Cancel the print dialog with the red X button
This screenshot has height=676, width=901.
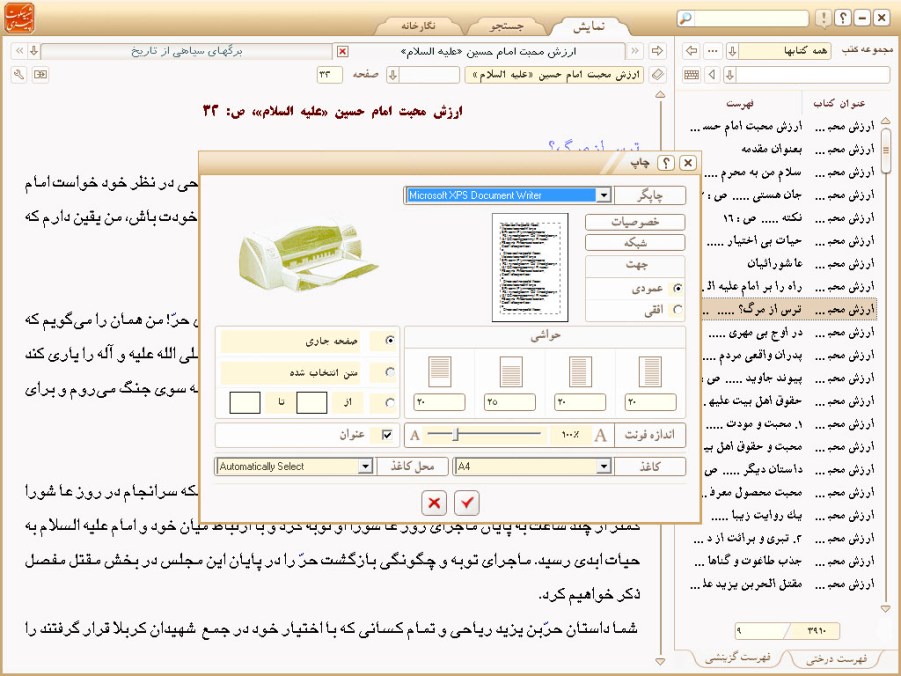(x=434, y=503)
